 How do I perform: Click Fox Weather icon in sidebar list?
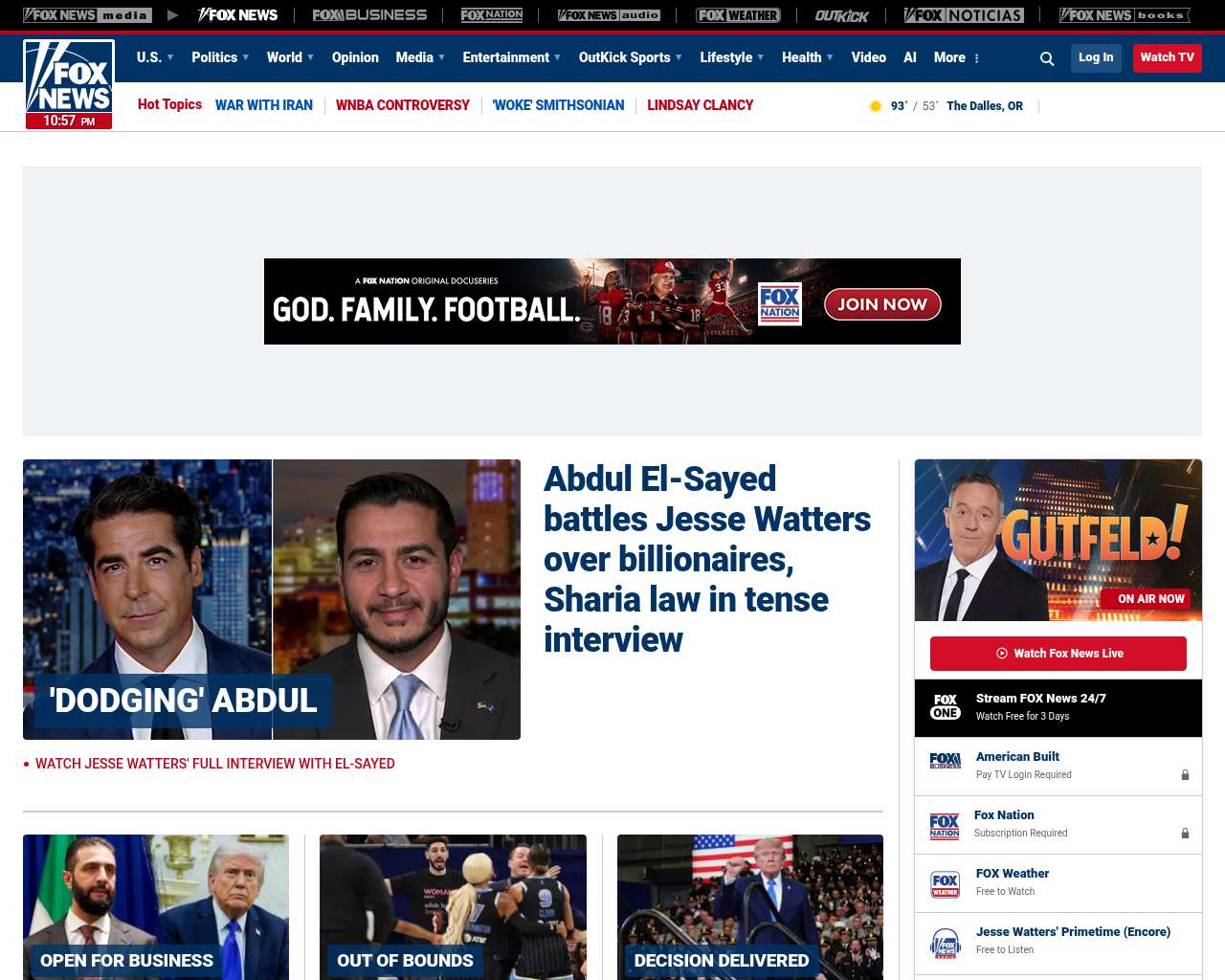point(946,884)
